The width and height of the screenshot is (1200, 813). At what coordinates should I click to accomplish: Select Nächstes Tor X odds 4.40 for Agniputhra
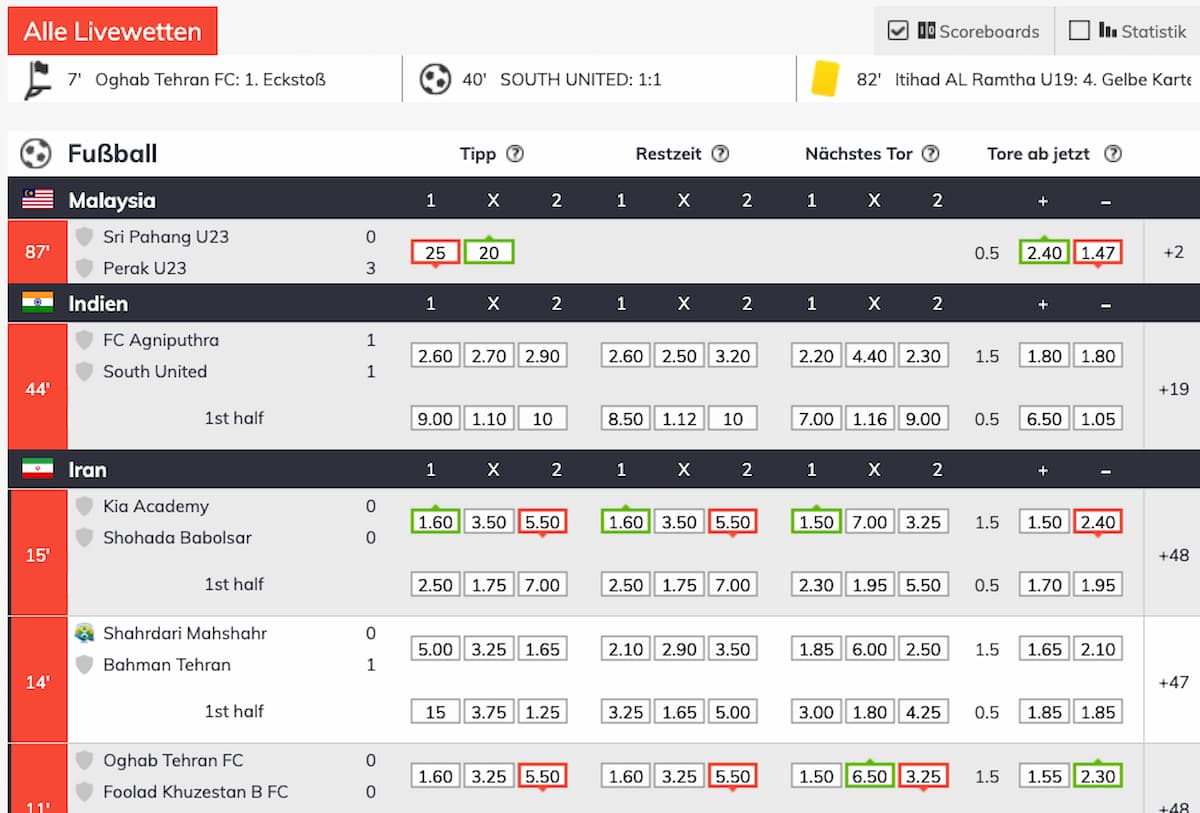869,356
